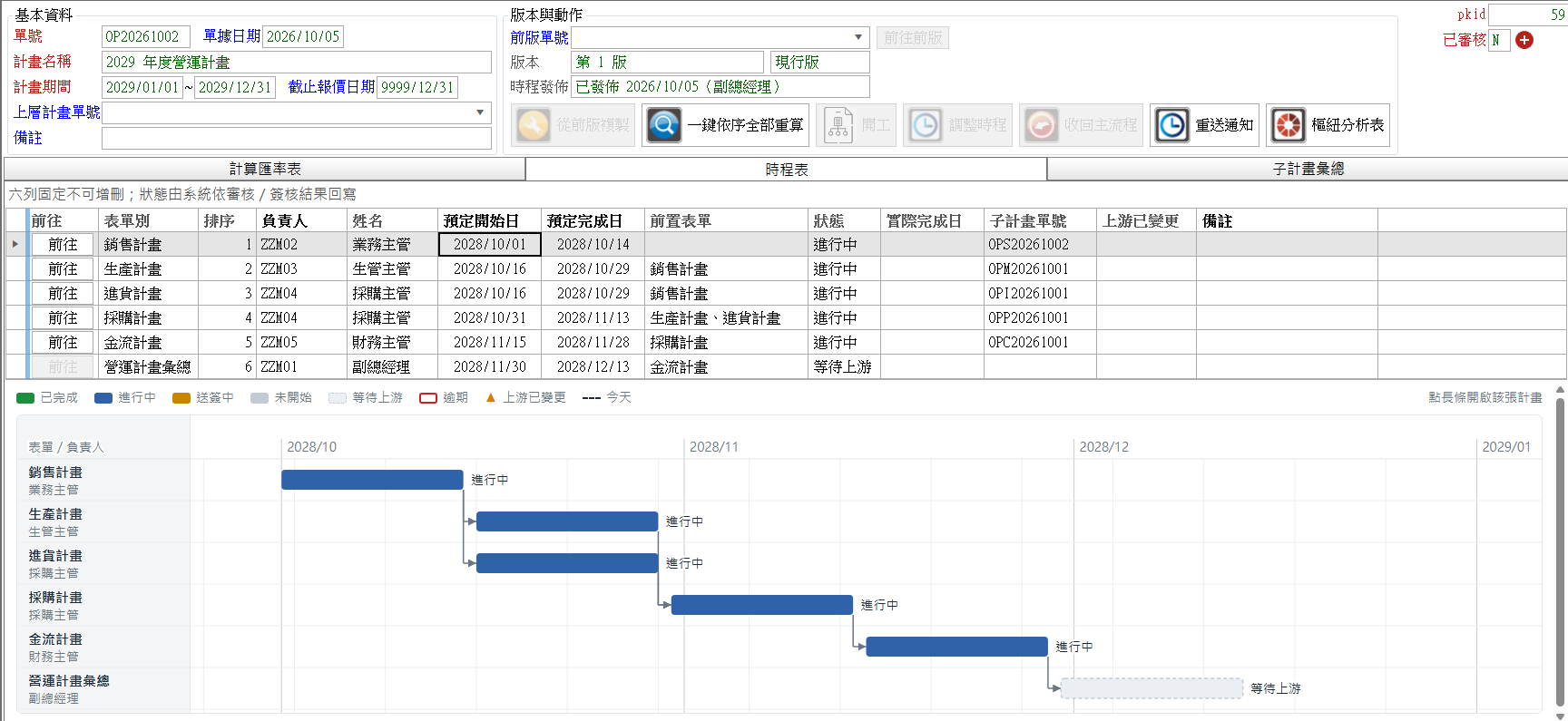The width and height of the screenshot is (1568, 721).
Task: Open the 子計畫彙總 tab
Action: [1308, 169]
